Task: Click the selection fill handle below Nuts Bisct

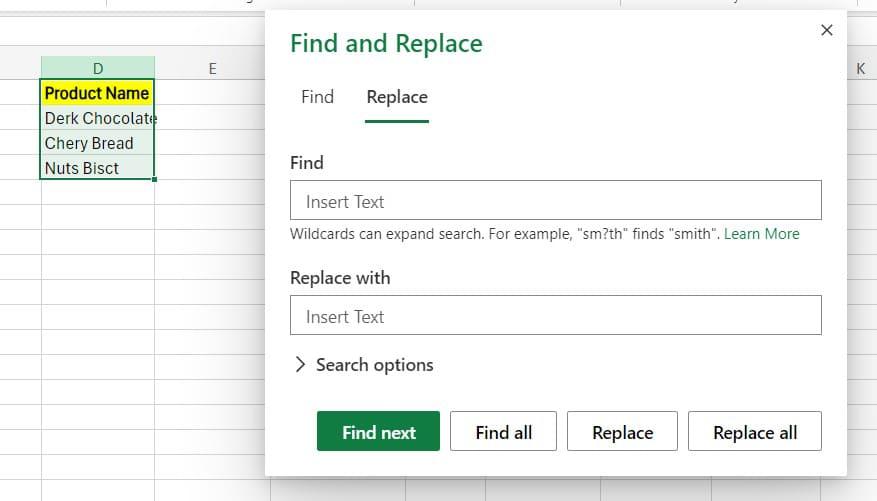Action: point(155,180)
